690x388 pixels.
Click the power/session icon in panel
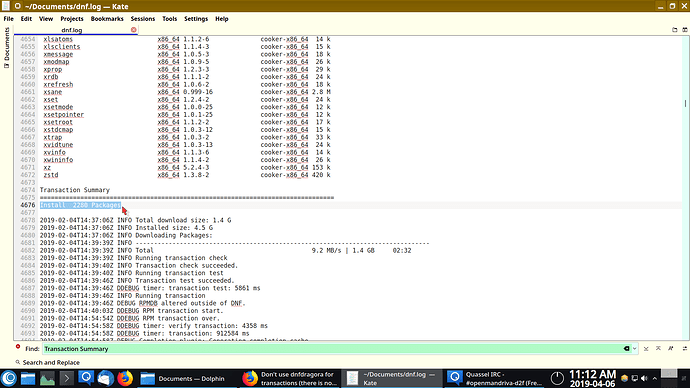[x=557, y=378]
